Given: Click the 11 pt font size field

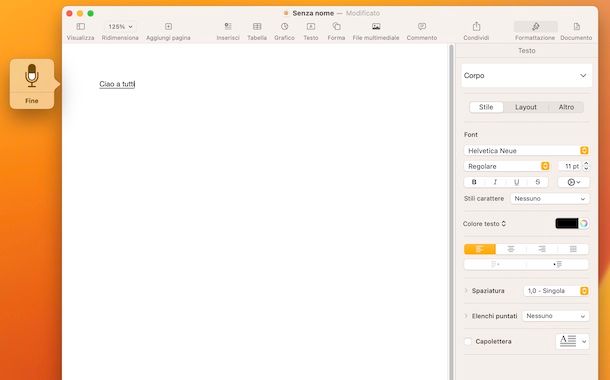Looking at the screenshot, I should tap(570, 166).
